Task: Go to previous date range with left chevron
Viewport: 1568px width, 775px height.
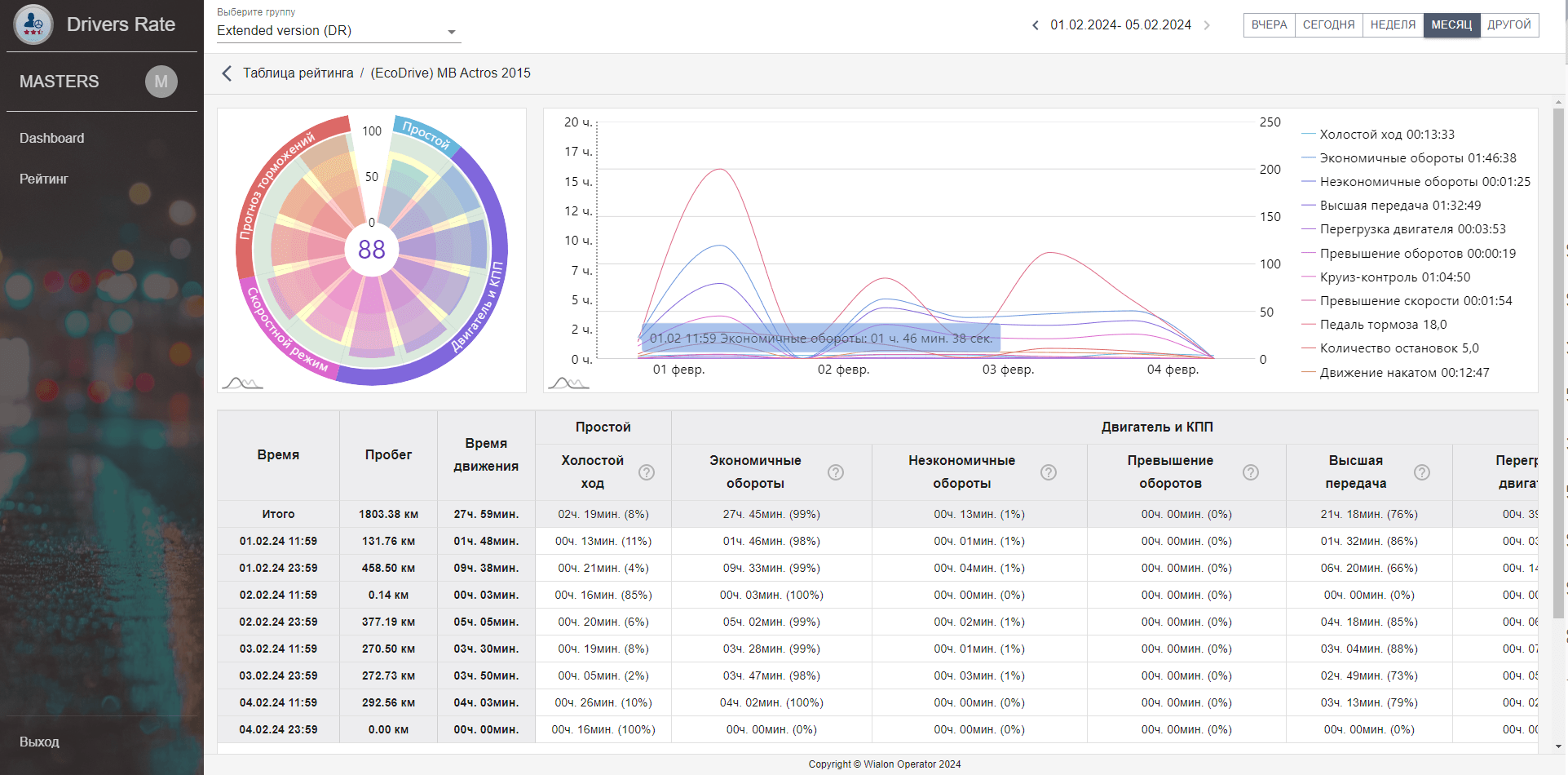Action: (1036, 25)
